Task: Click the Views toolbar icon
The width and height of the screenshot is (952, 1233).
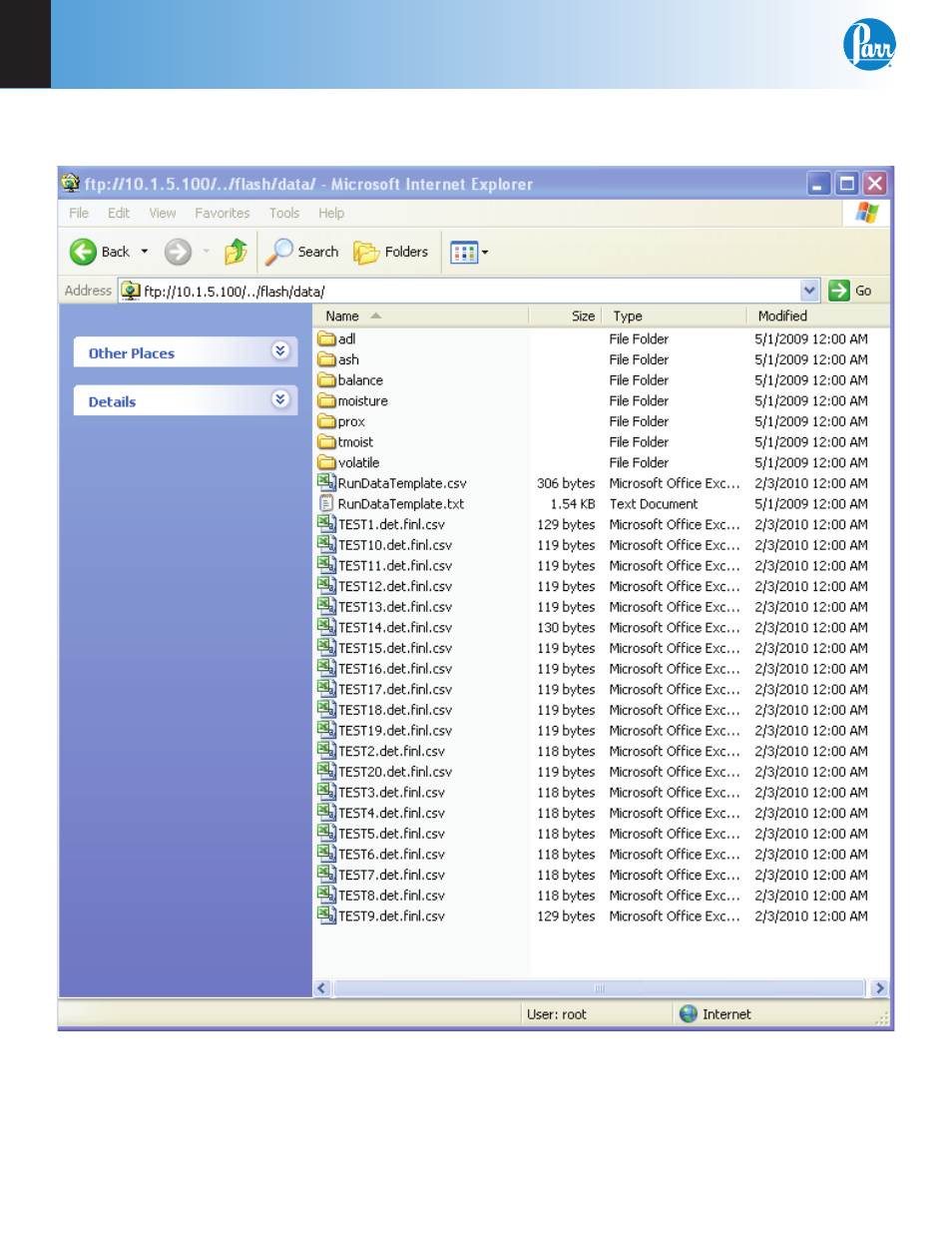Action: (x=464, y=252)
